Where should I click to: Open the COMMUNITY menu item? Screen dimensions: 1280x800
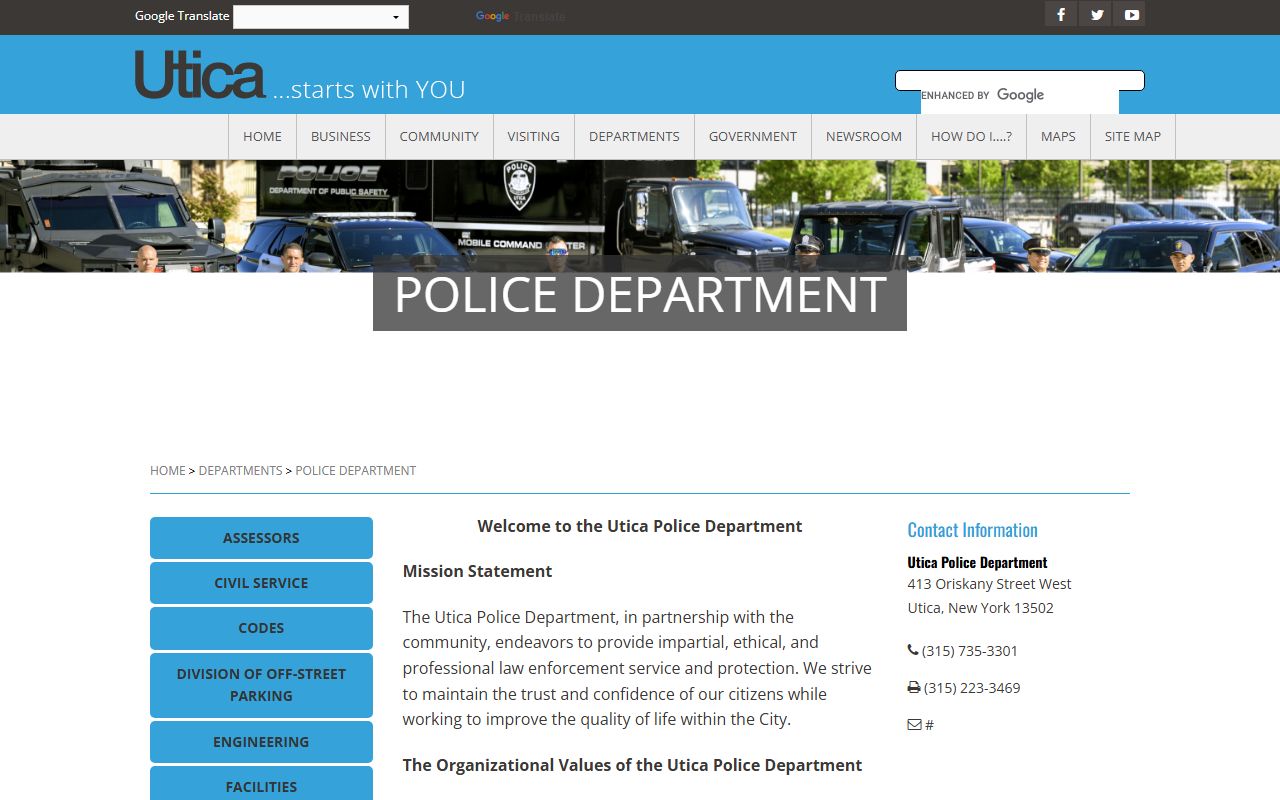pyautogui.click(x=439, y=137)
